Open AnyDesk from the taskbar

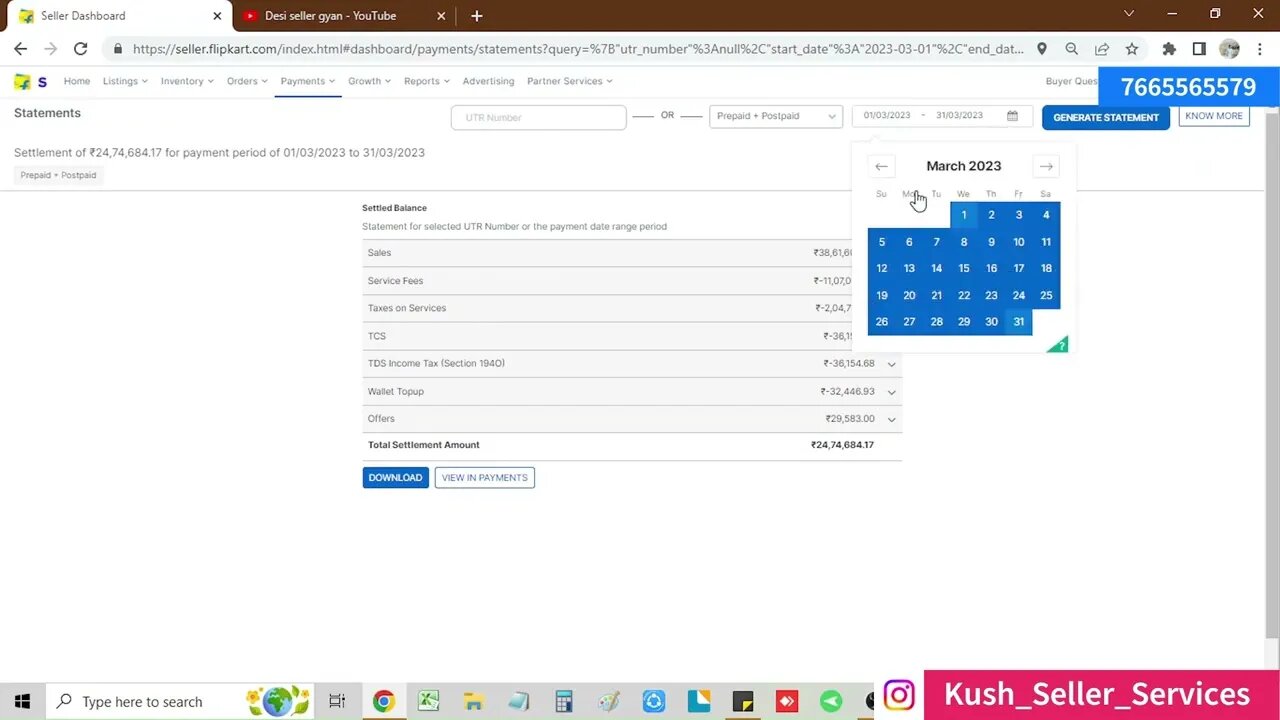point(787,701)
